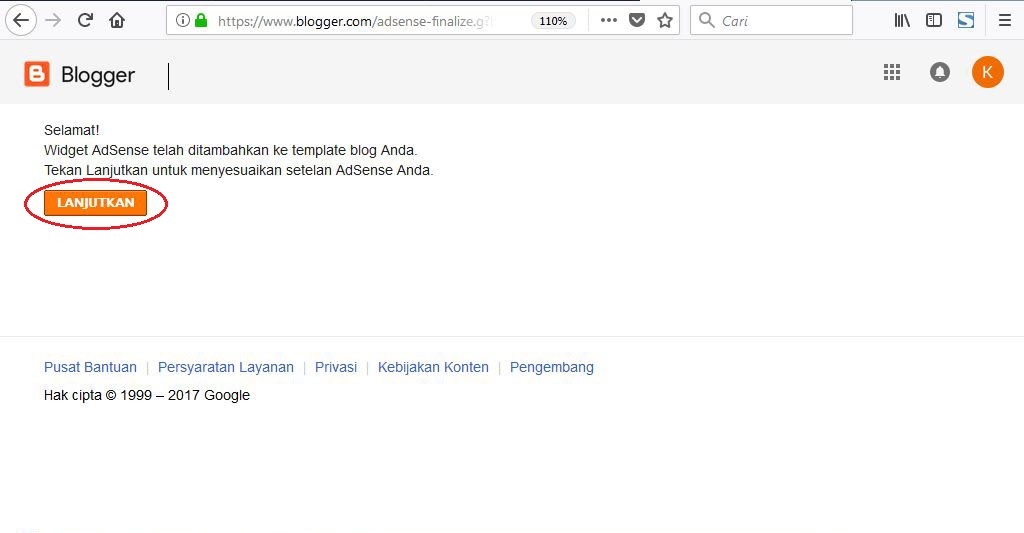Open Pusat Bantuan link
The width and height of the screenshot is (1024, 533).
(90, 367)
